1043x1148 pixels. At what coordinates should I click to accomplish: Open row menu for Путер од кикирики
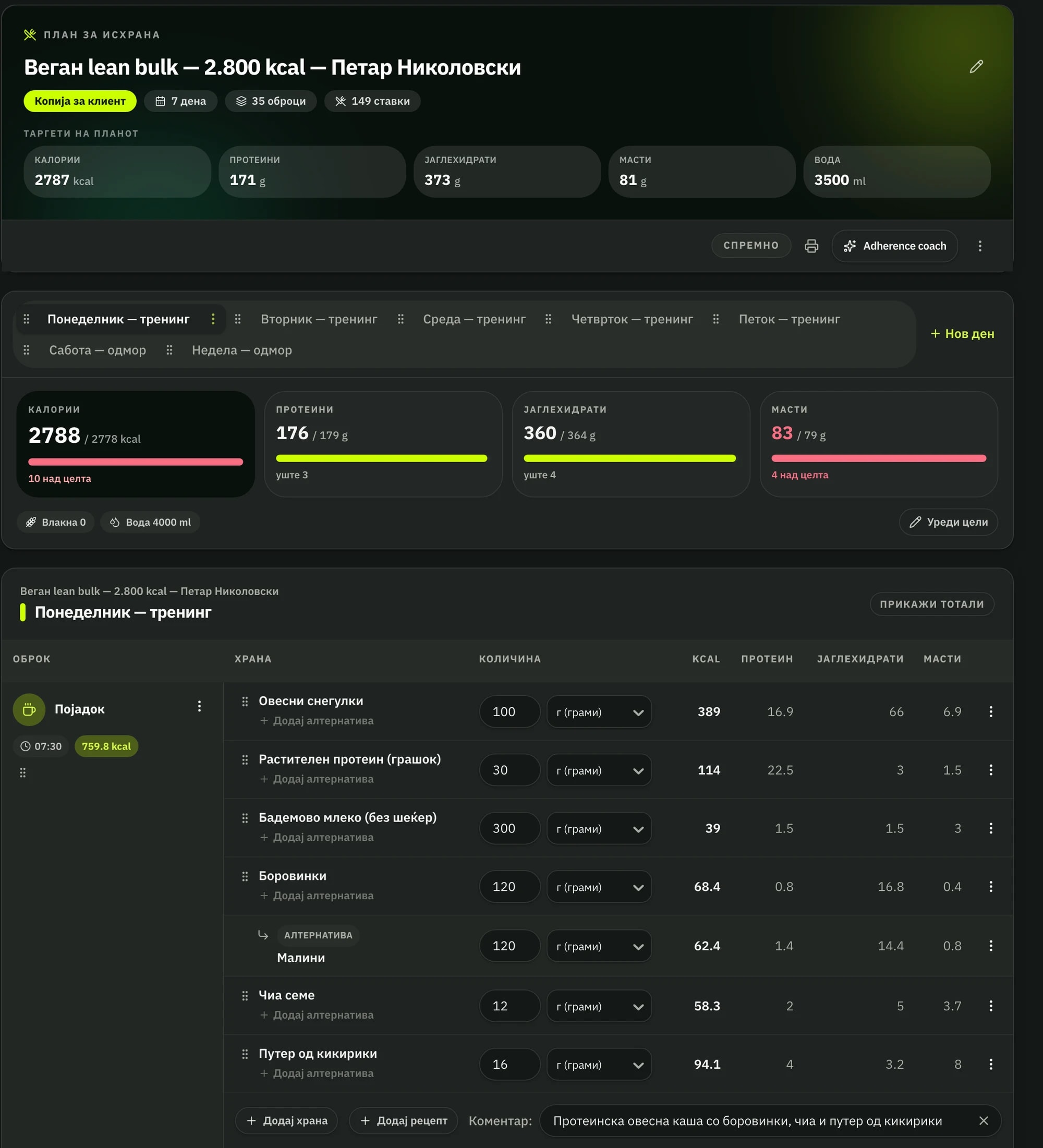(991, 1065)
